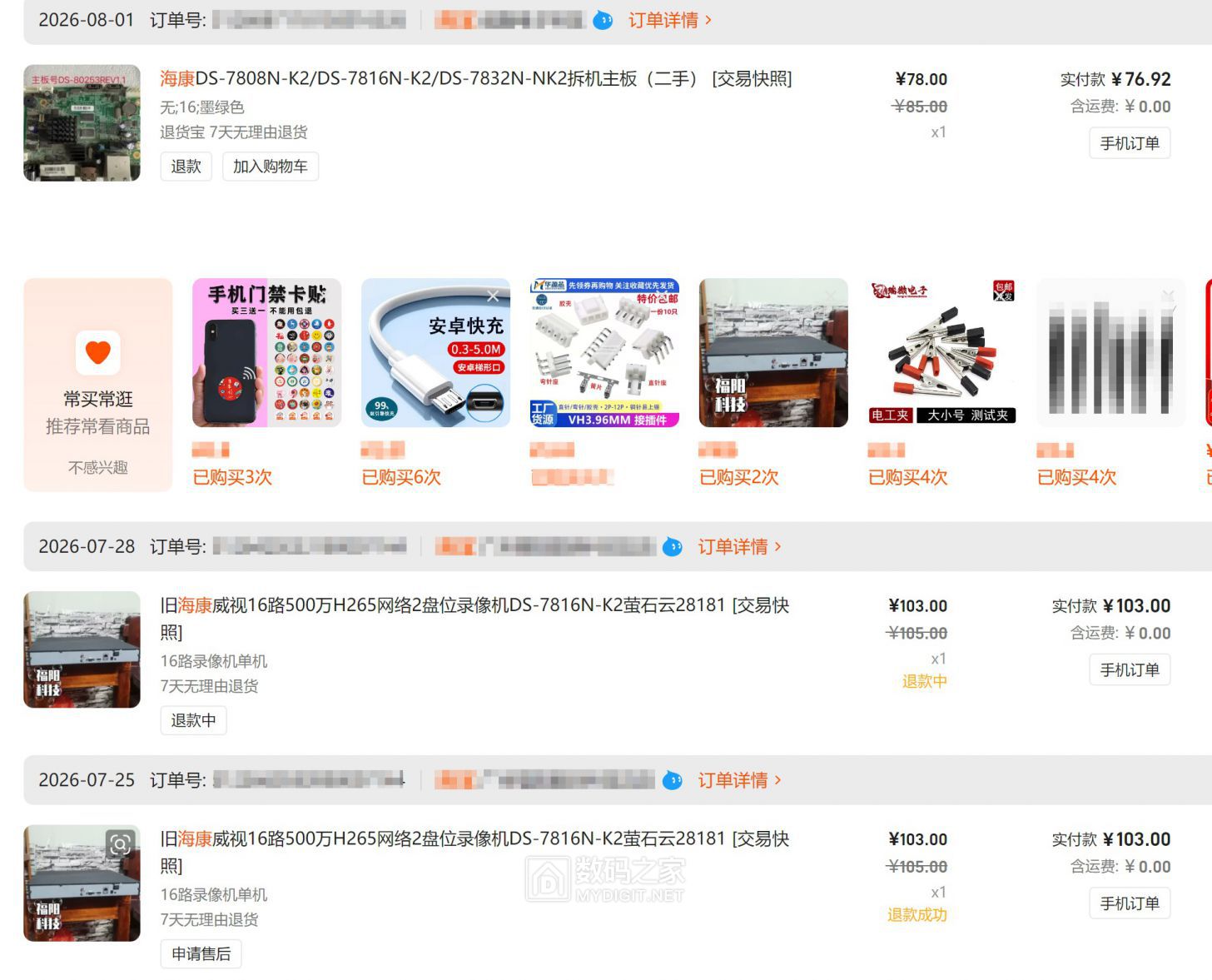
Task: Click the orange heart icon above 常买常逛
Action: click(98, 352)
